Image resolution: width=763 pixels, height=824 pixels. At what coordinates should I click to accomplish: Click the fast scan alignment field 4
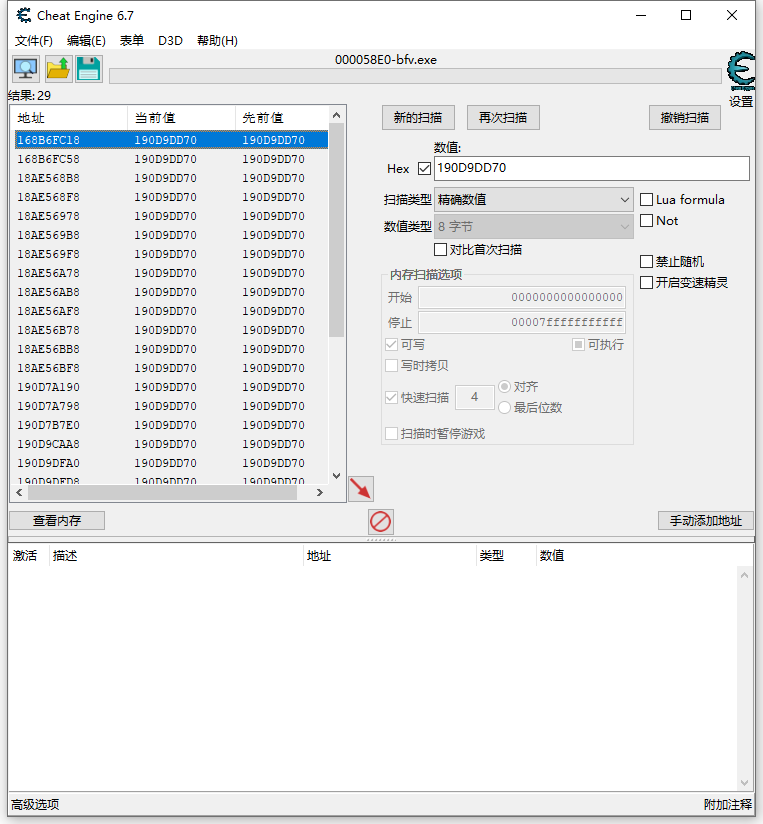(x=475, y=397)
